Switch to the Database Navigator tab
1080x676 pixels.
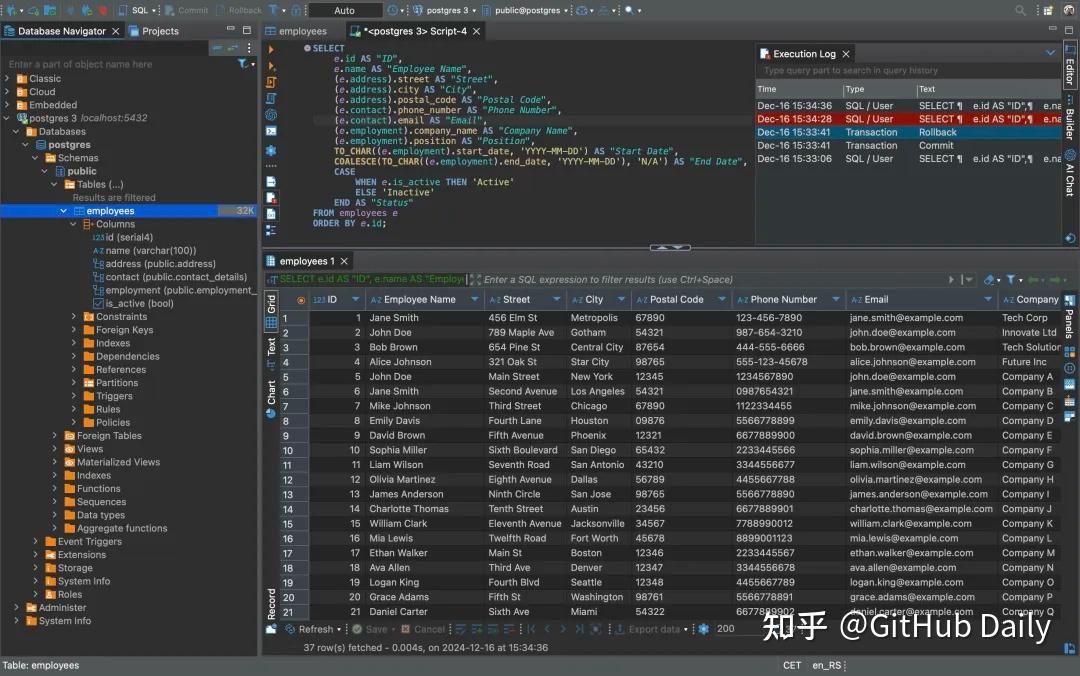(x=61, y=31)
